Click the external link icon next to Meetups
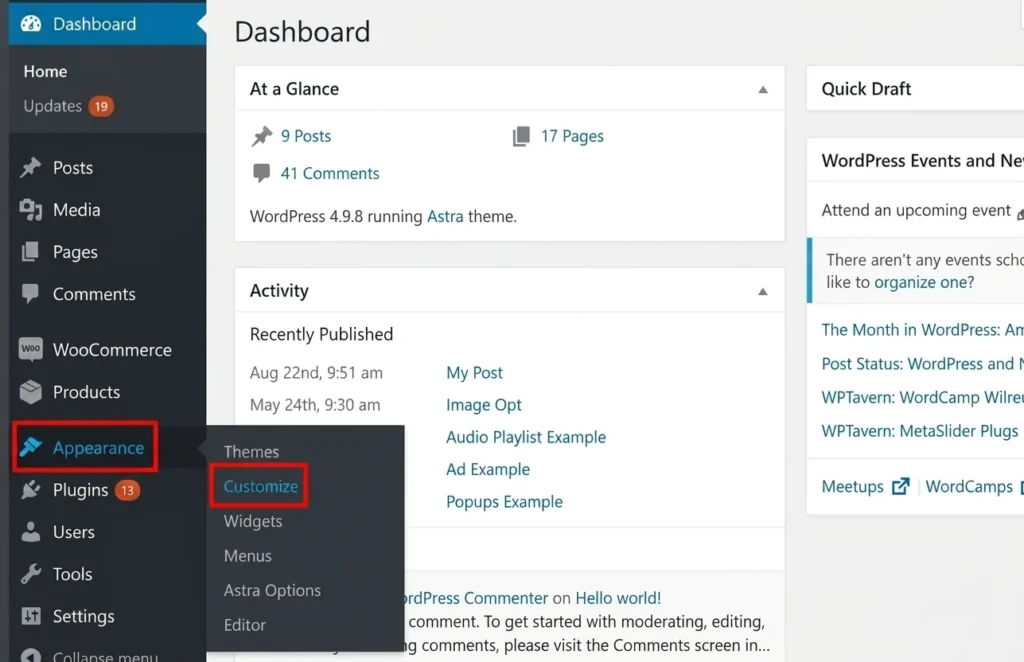 901,486
